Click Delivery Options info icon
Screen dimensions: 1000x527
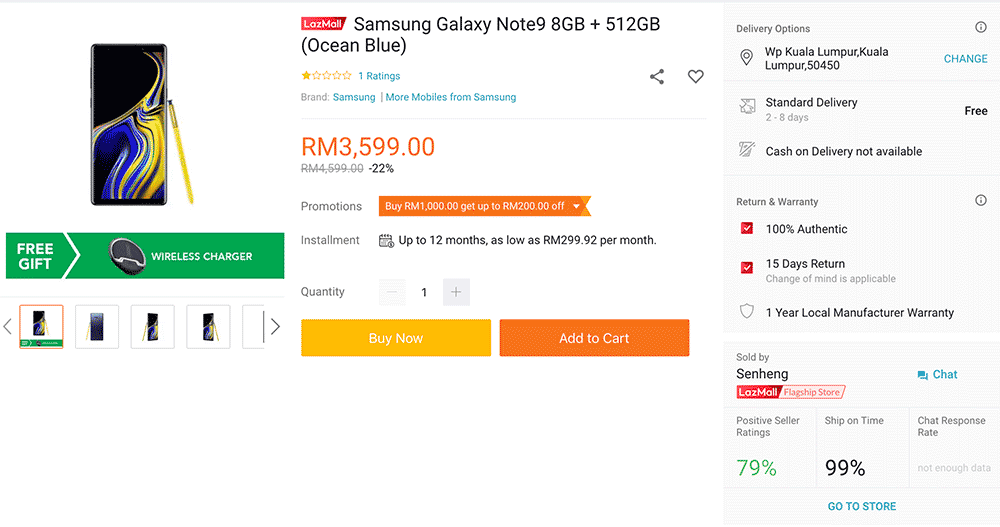(980, 28)
